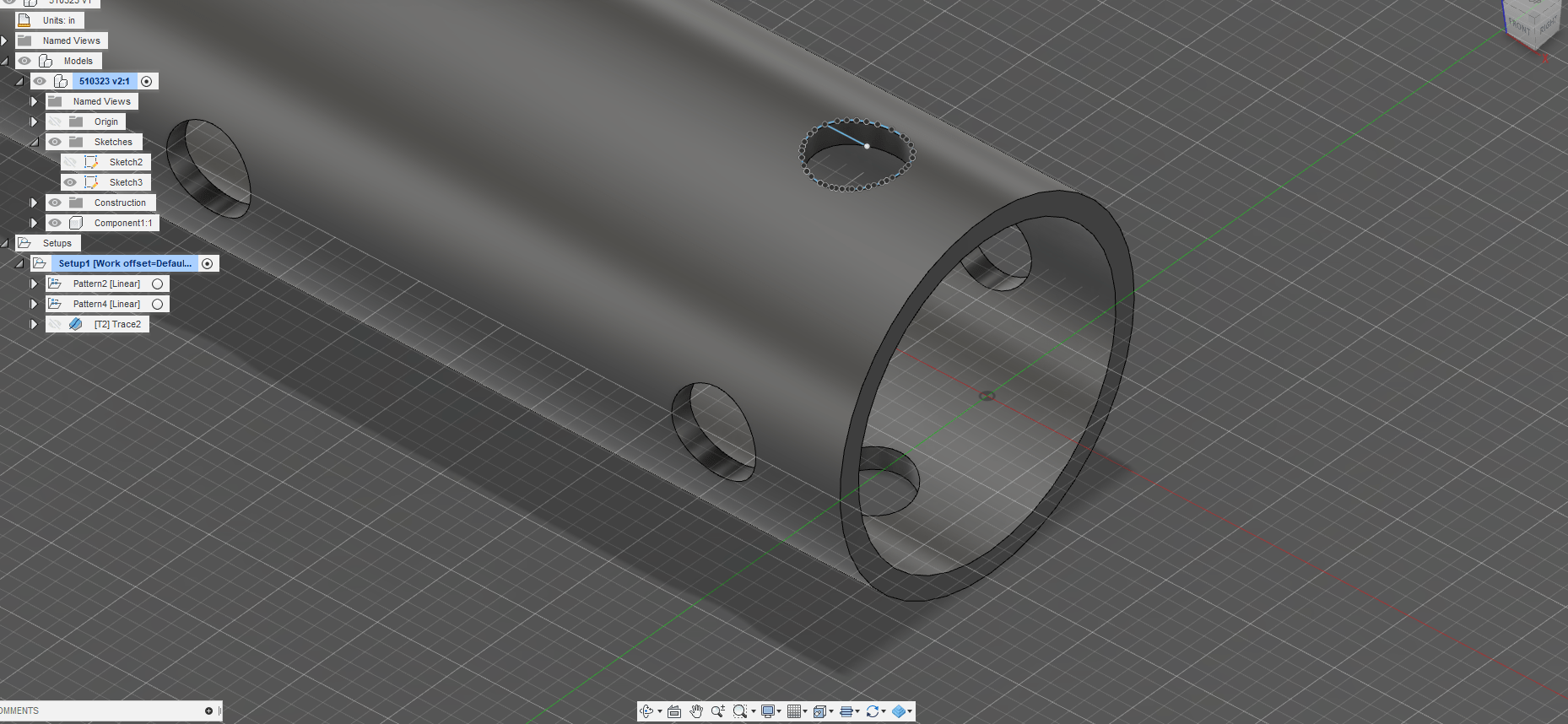Expand the Pattern4 [Linear] node
This screenshot has height=724, width=1568.
pyautogui.click(x=35, y=304)
